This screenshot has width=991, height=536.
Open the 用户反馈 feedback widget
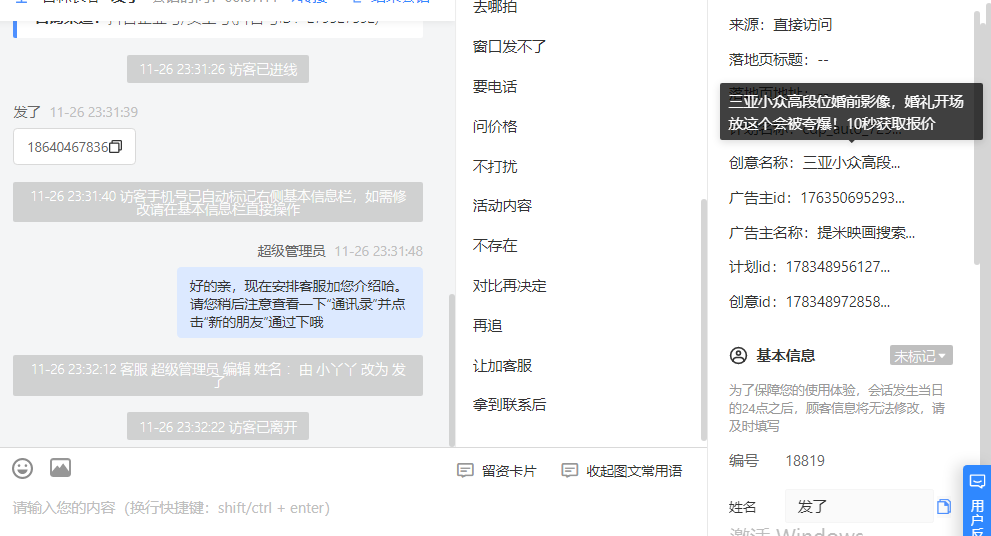(x=977, y=501)
